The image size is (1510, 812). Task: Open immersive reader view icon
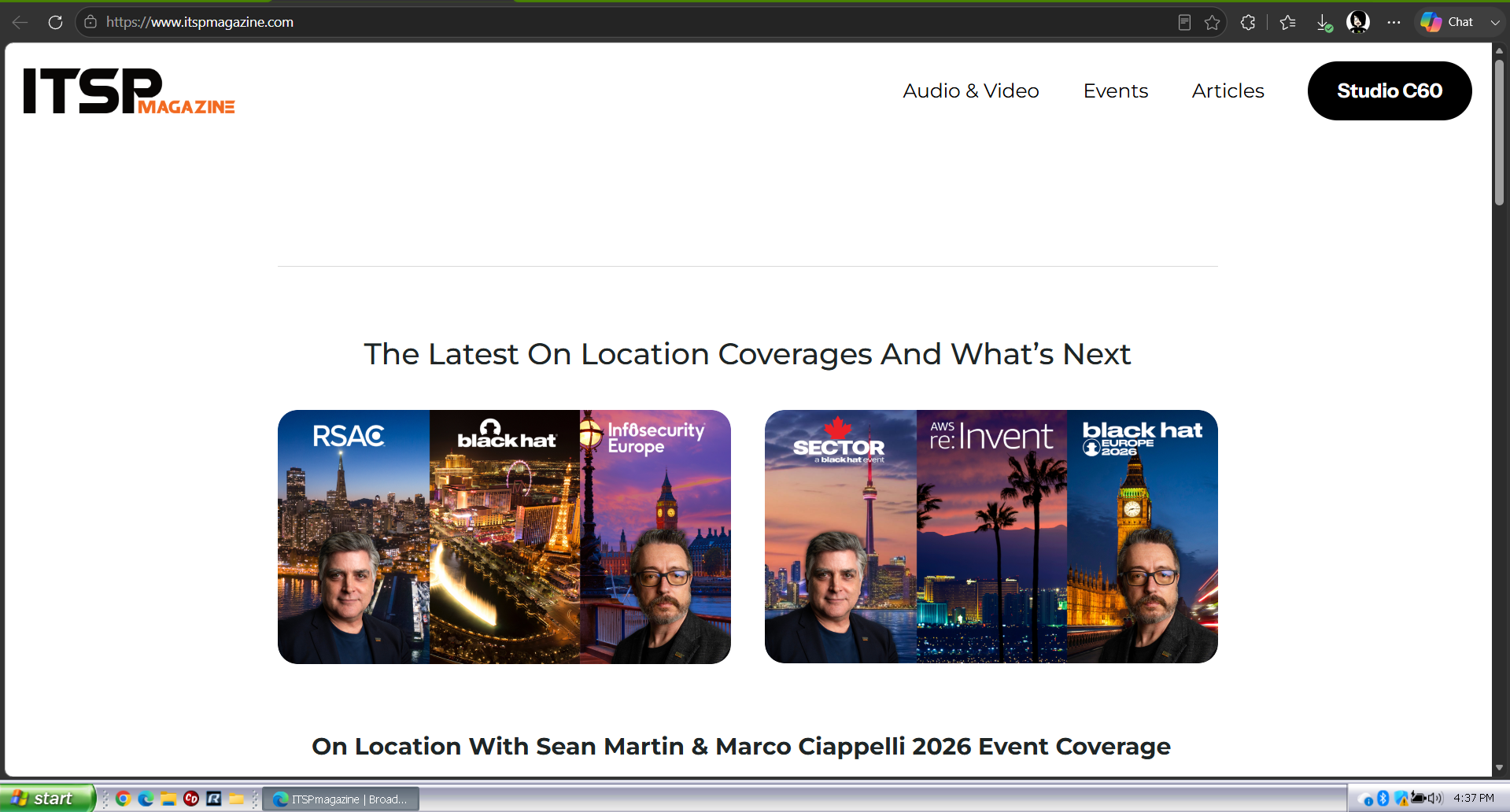[1184, 22]
